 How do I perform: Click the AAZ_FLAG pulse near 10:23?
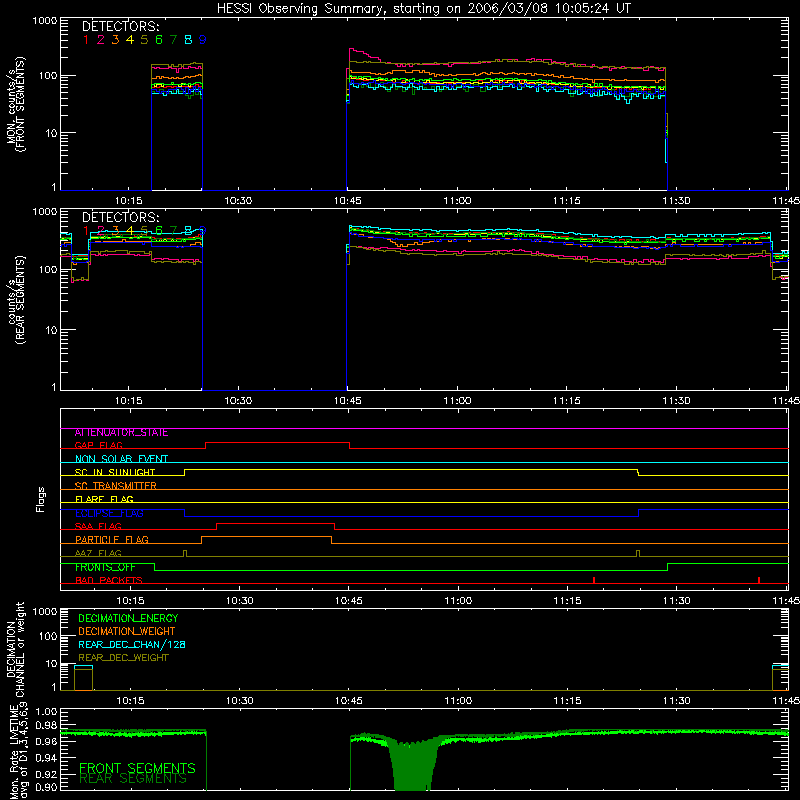[x=185, y=554]
